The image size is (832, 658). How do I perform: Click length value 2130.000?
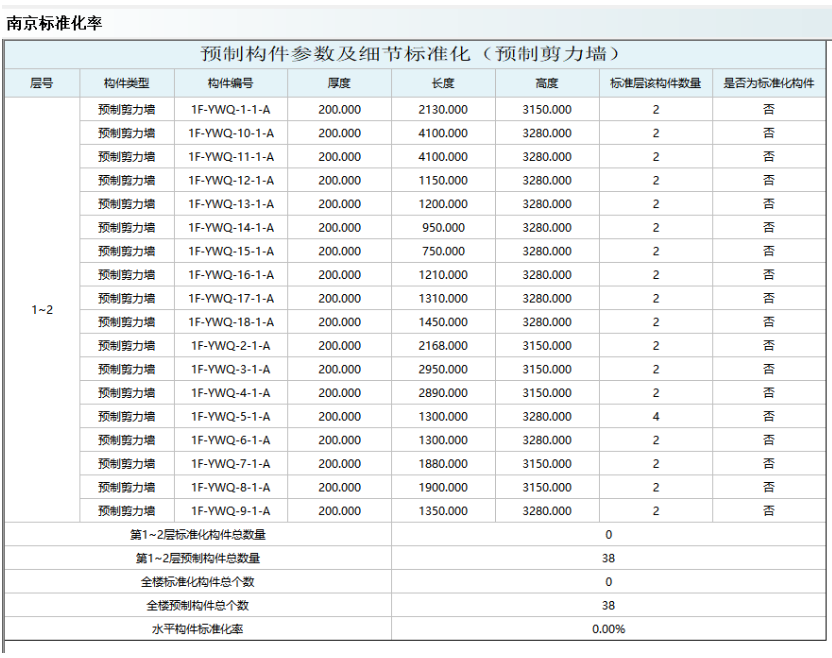pos(443,109)
